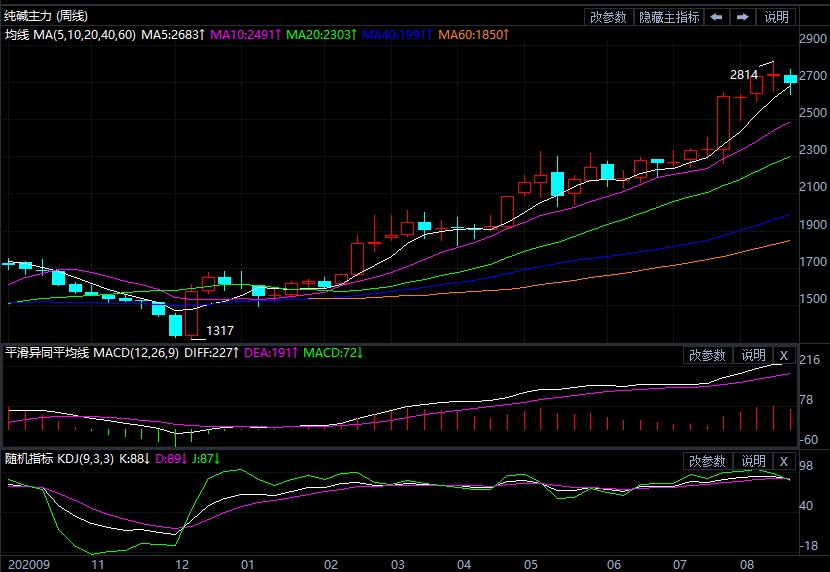Click the 216 MACD axis label
This screenshot has height=572, width=830.
click(x=809, y=360)
